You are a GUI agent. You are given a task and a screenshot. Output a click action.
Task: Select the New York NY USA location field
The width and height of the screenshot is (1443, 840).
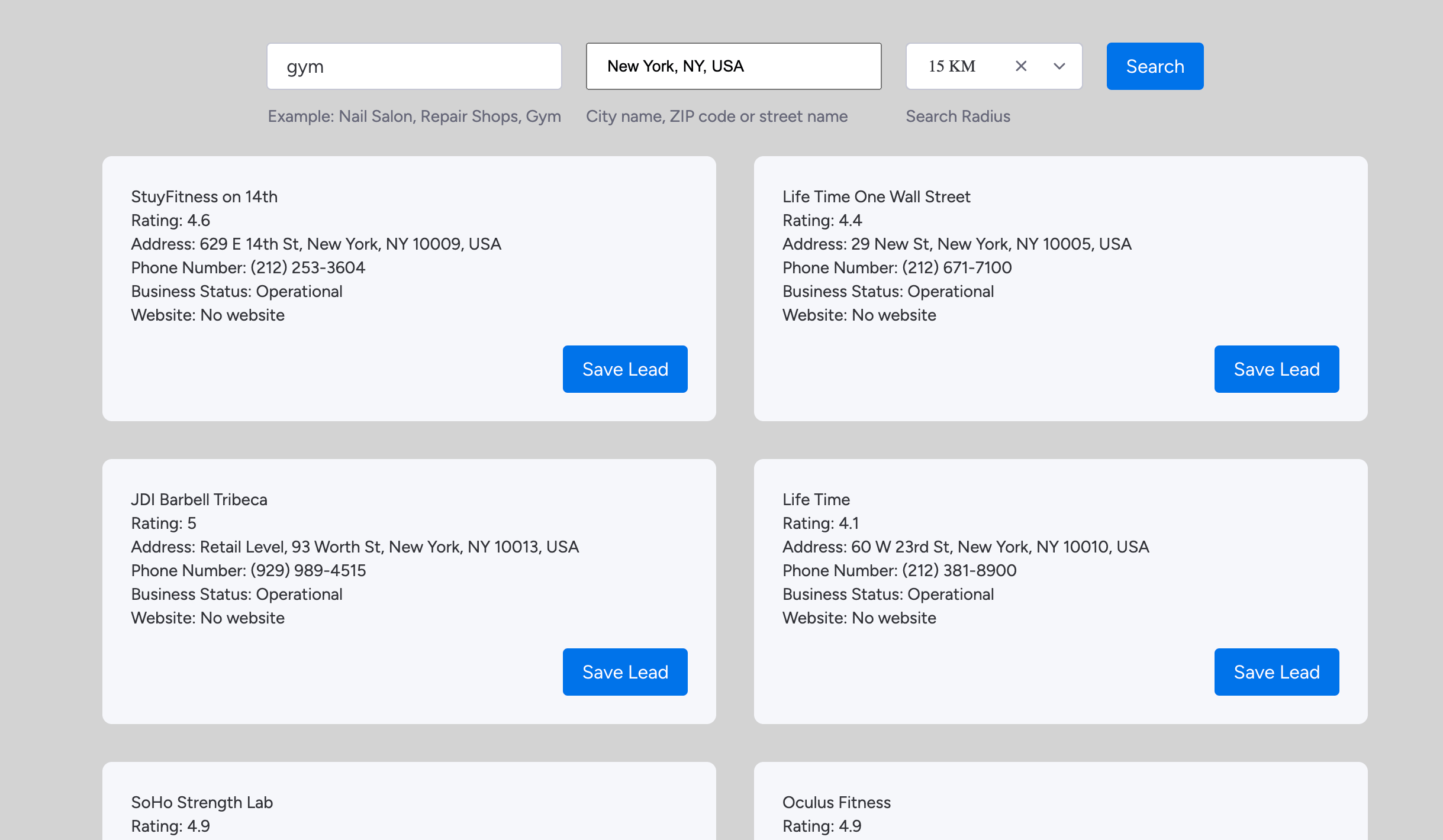[x=733, y=66]
